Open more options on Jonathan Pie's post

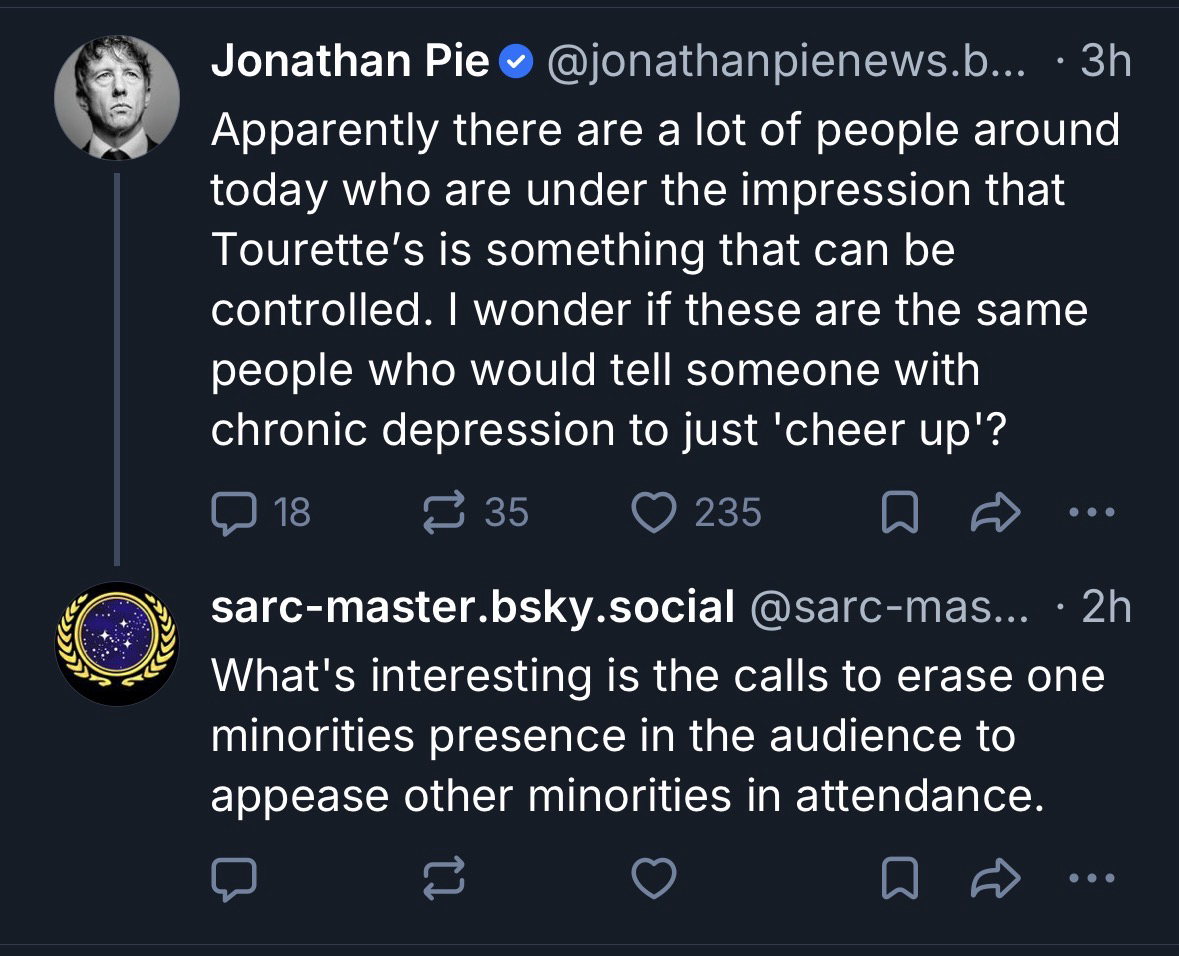[1089, 514]
